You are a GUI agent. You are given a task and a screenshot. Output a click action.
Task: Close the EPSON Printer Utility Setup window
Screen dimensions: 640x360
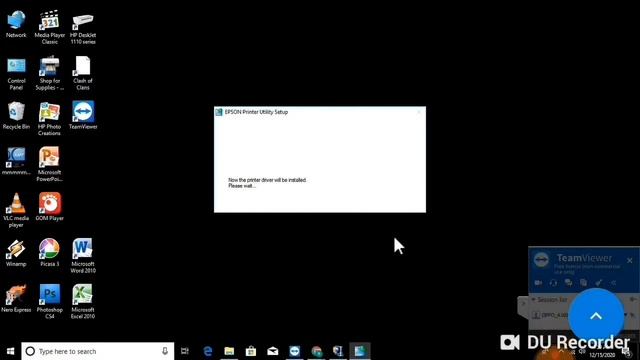pos(419,112)
